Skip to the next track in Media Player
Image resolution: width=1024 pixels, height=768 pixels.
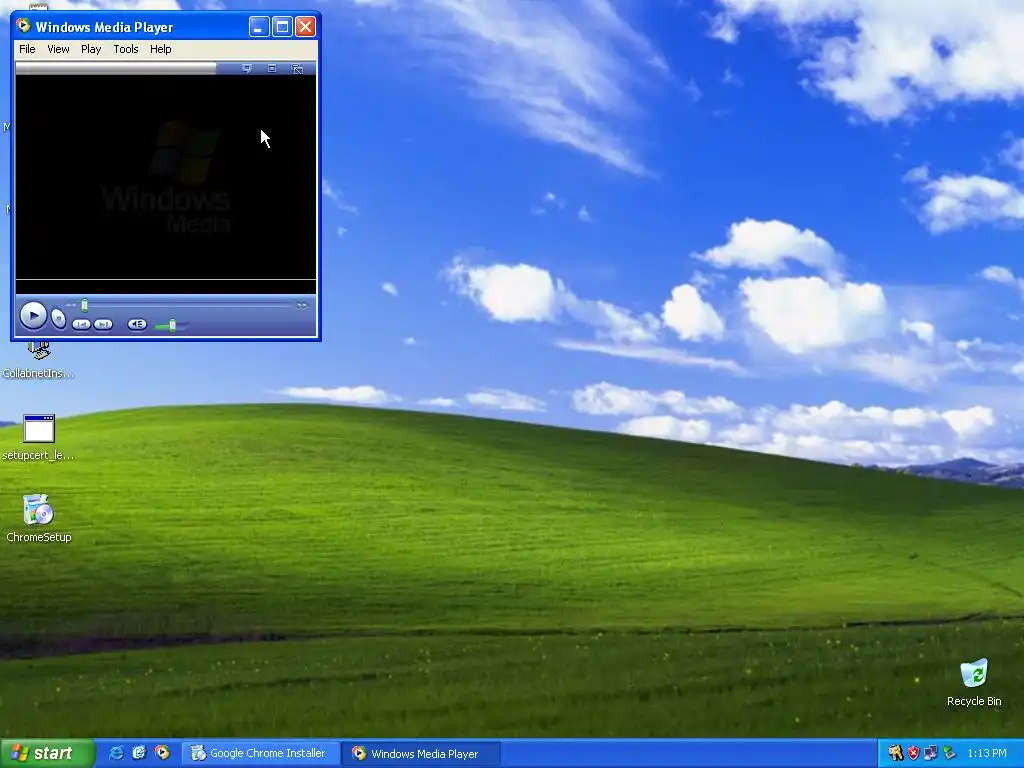[103, 324]
